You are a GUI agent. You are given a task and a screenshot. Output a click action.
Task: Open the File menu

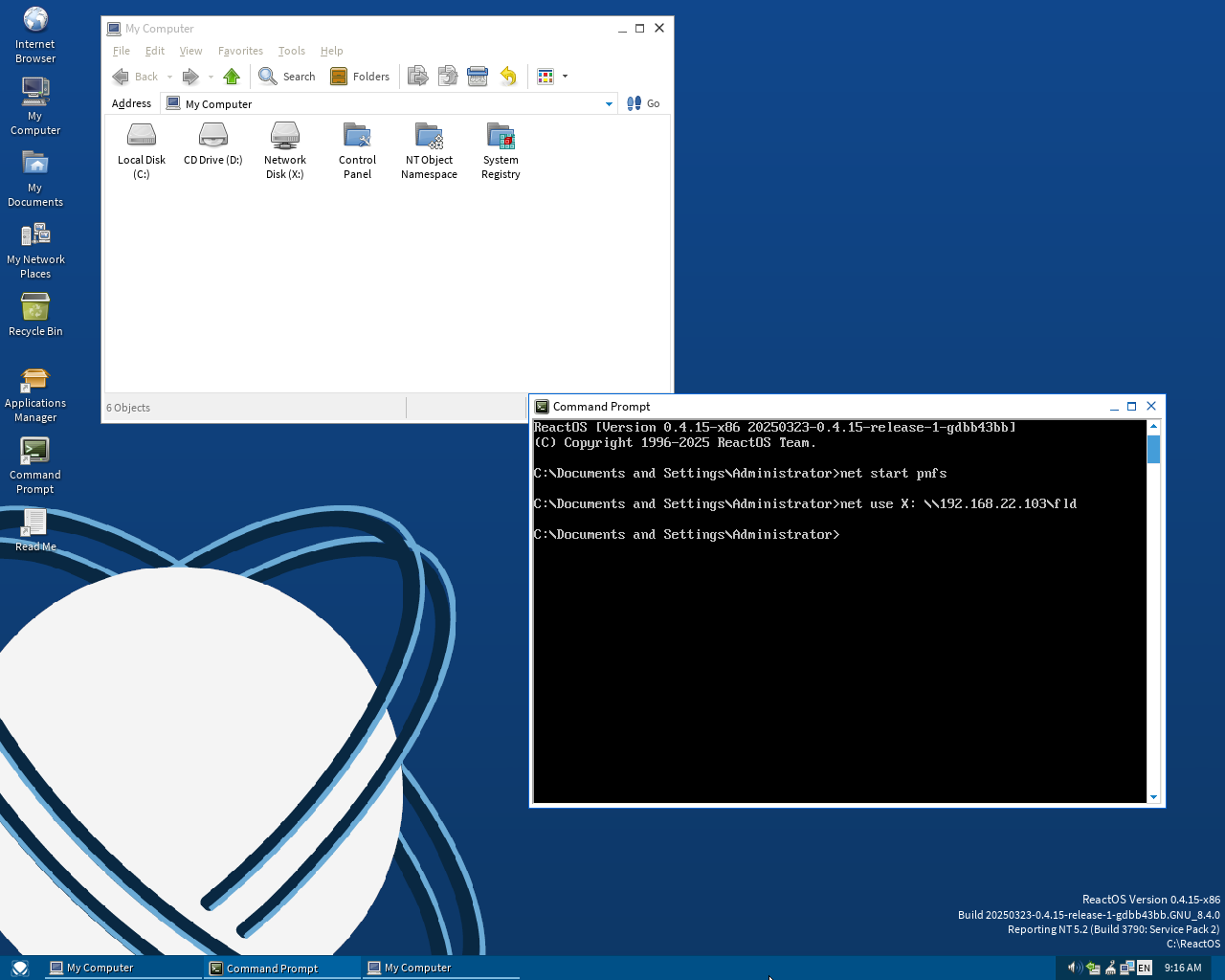(x=122, y=51)
